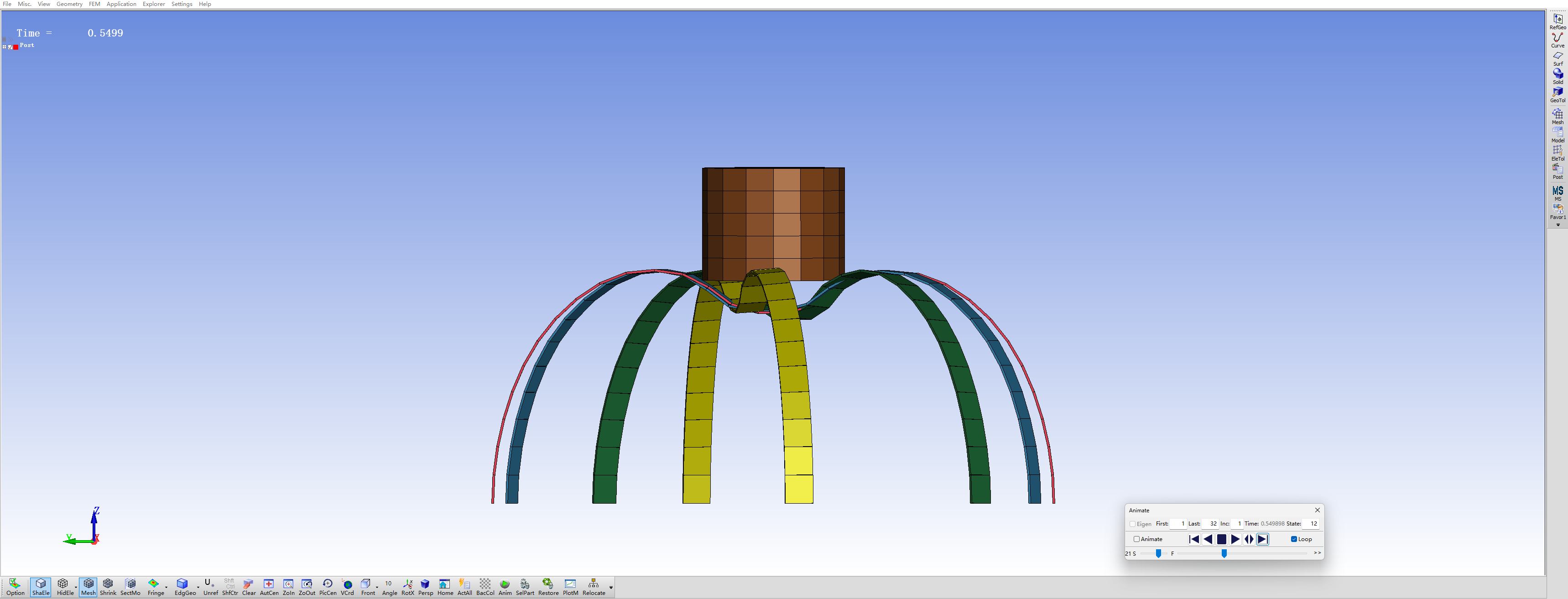Screen dimensions: 1568x599
Task: Open the Geometry menu
Action: 69,4
